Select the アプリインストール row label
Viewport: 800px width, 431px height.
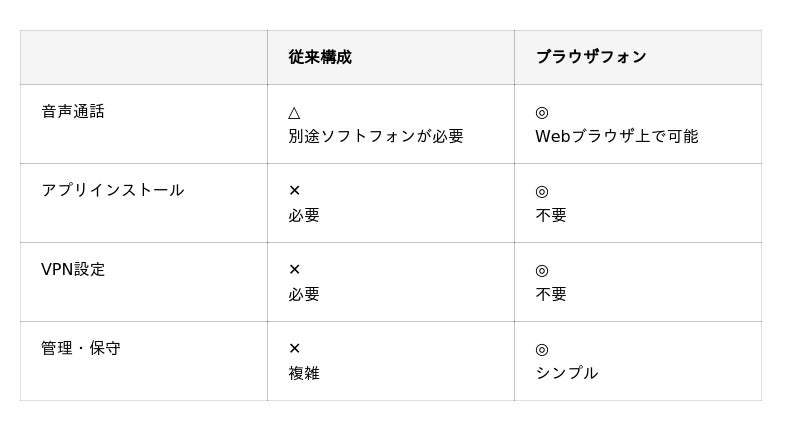[x=112, y=190]
